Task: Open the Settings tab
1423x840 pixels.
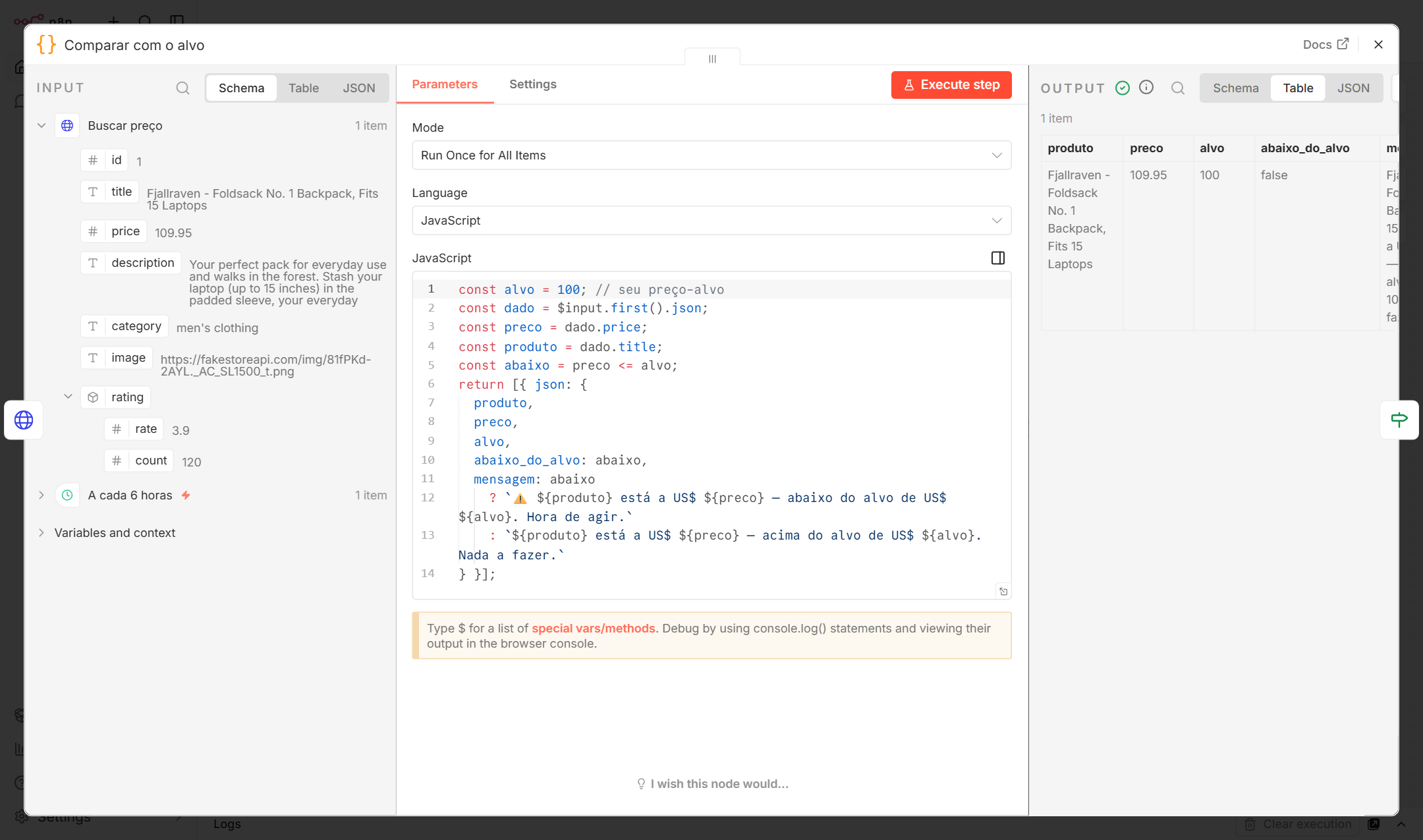Action: pyautogui.click(x=533, y=84)
